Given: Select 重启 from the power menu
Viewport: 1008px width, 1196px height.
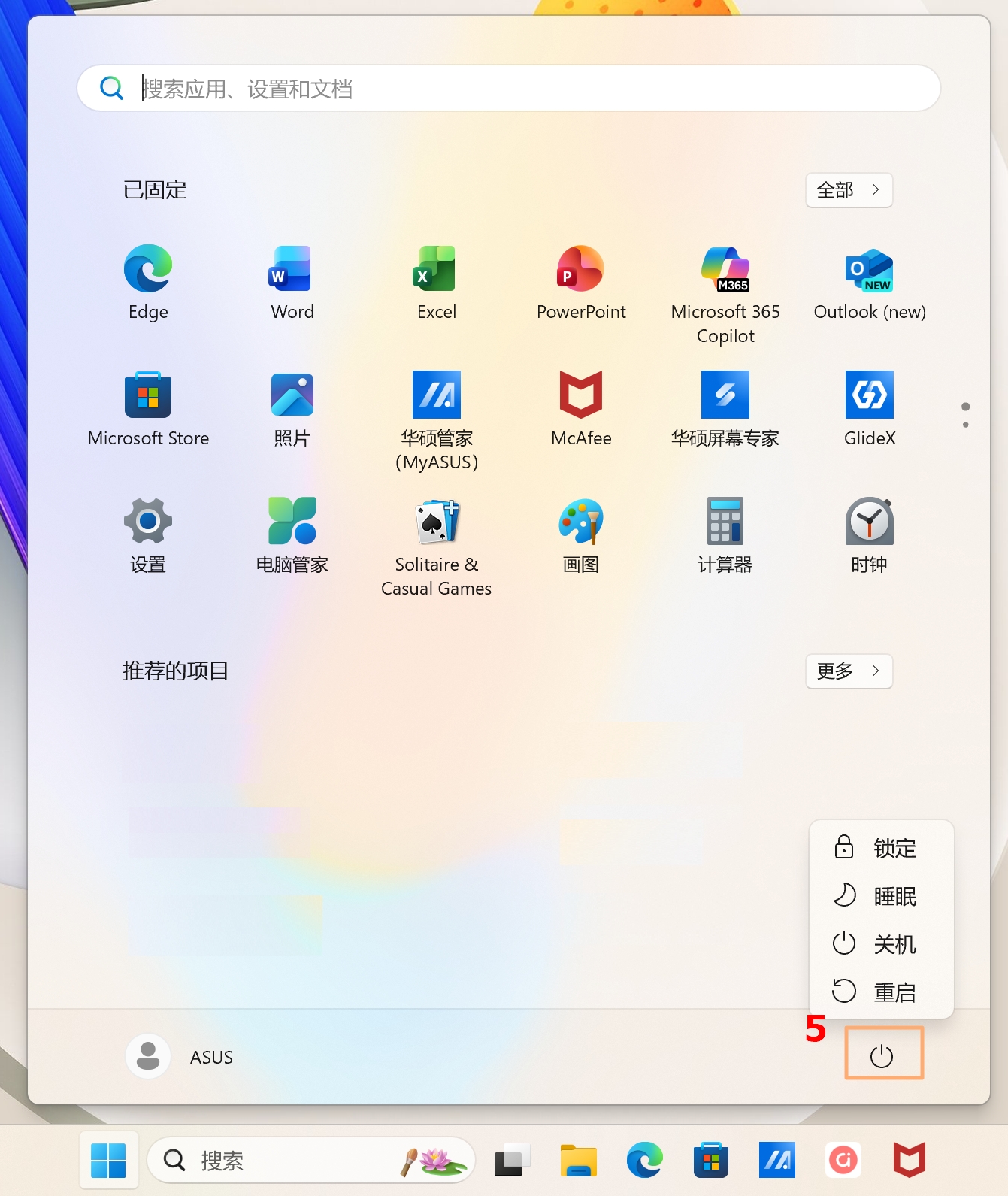Looking at the screenshot, I should [881, 992].
